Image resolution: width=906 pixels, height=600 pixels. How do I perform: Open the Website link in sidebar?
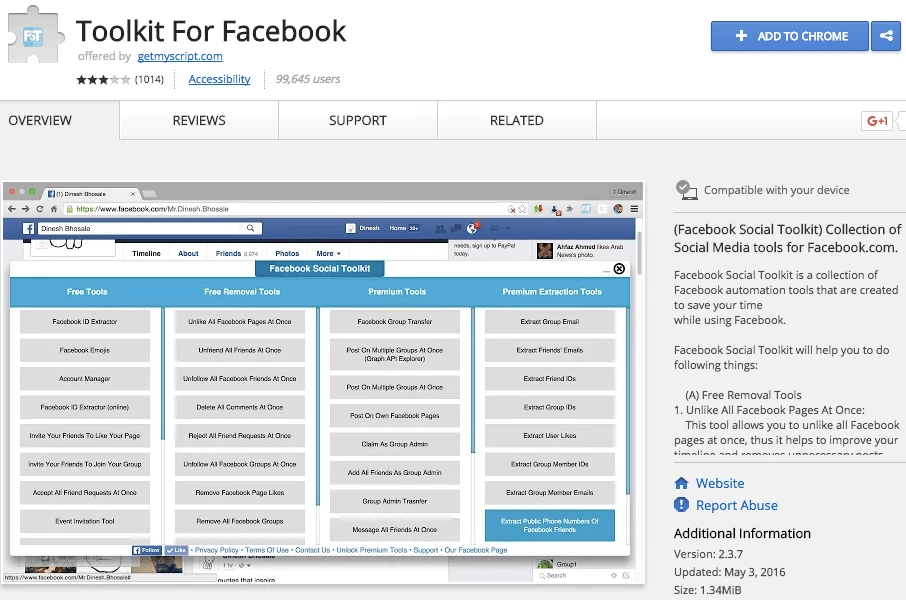point(720,483)
